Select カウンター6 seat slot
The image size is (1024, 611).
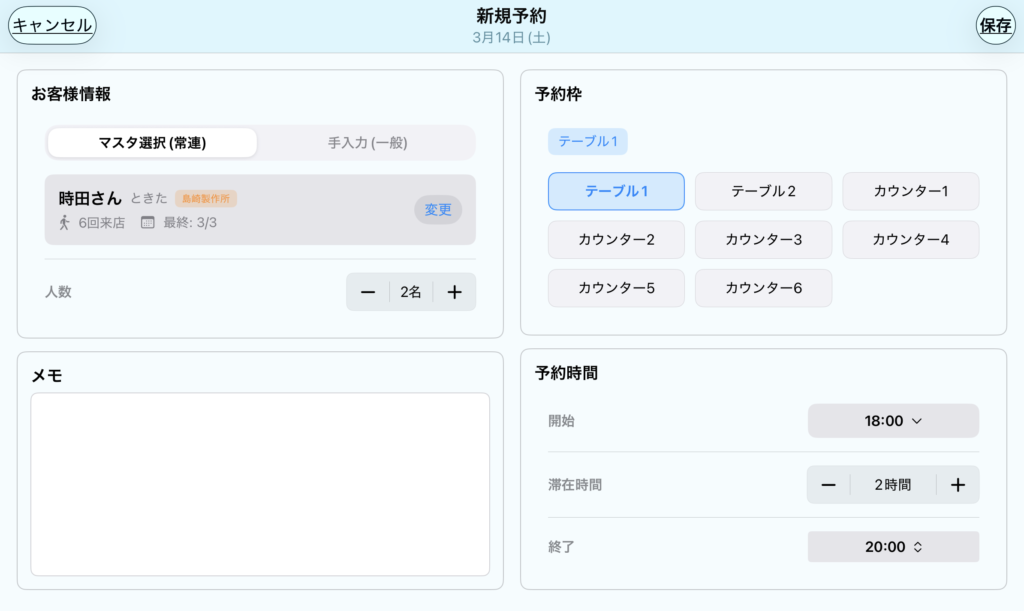pos(763,288)
